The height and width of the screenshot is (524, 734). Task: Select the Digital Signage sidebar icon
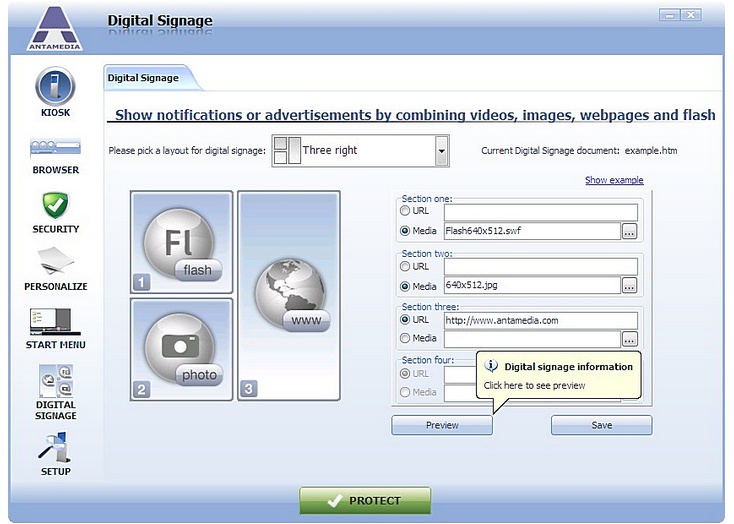tap(55, 381)
